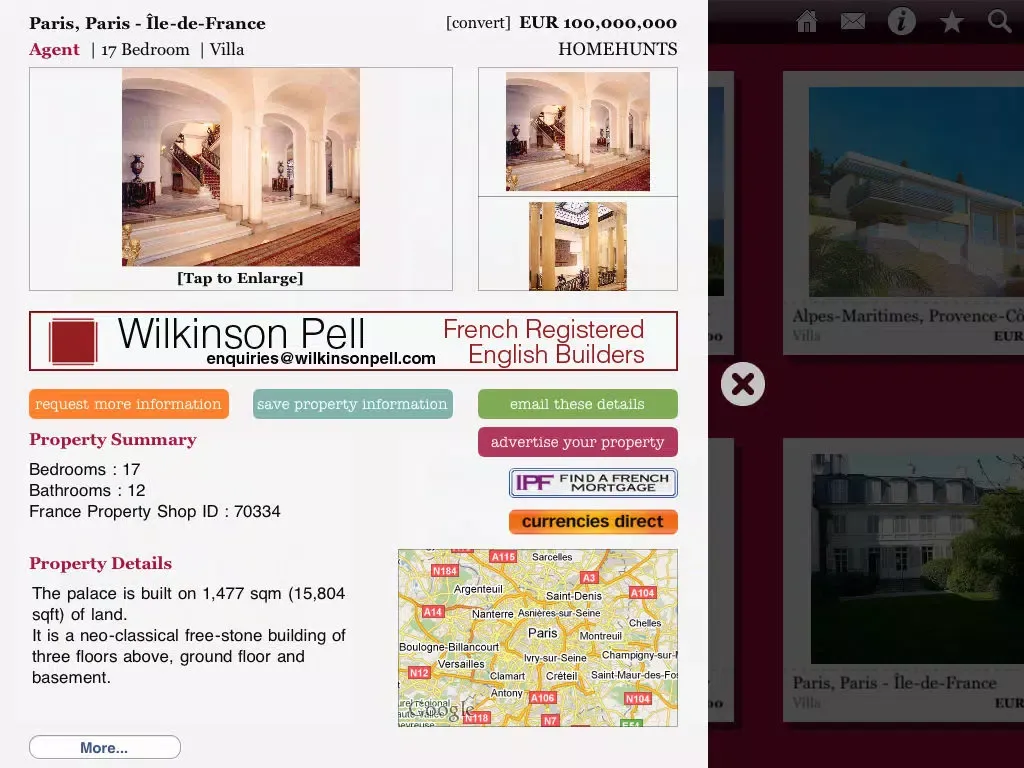1024x768 pixels.
Task: Open the mail envelope icon
Action: (x=853, y=22)
